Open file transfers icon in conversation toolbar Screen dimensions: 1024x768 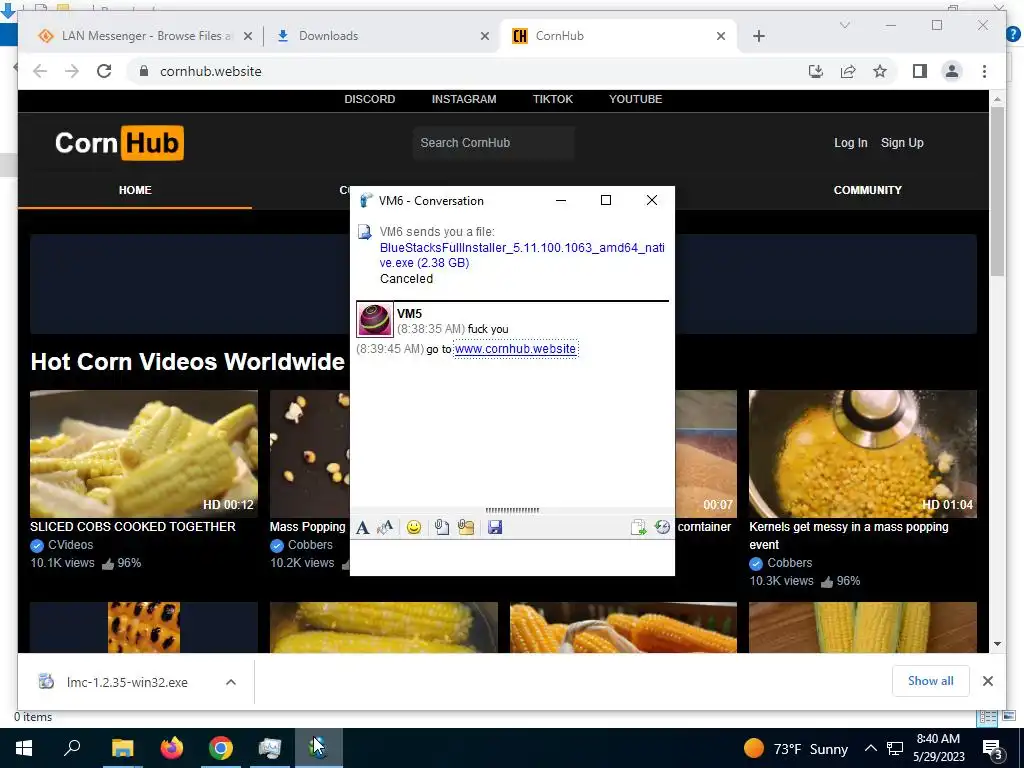click(638, 528)
